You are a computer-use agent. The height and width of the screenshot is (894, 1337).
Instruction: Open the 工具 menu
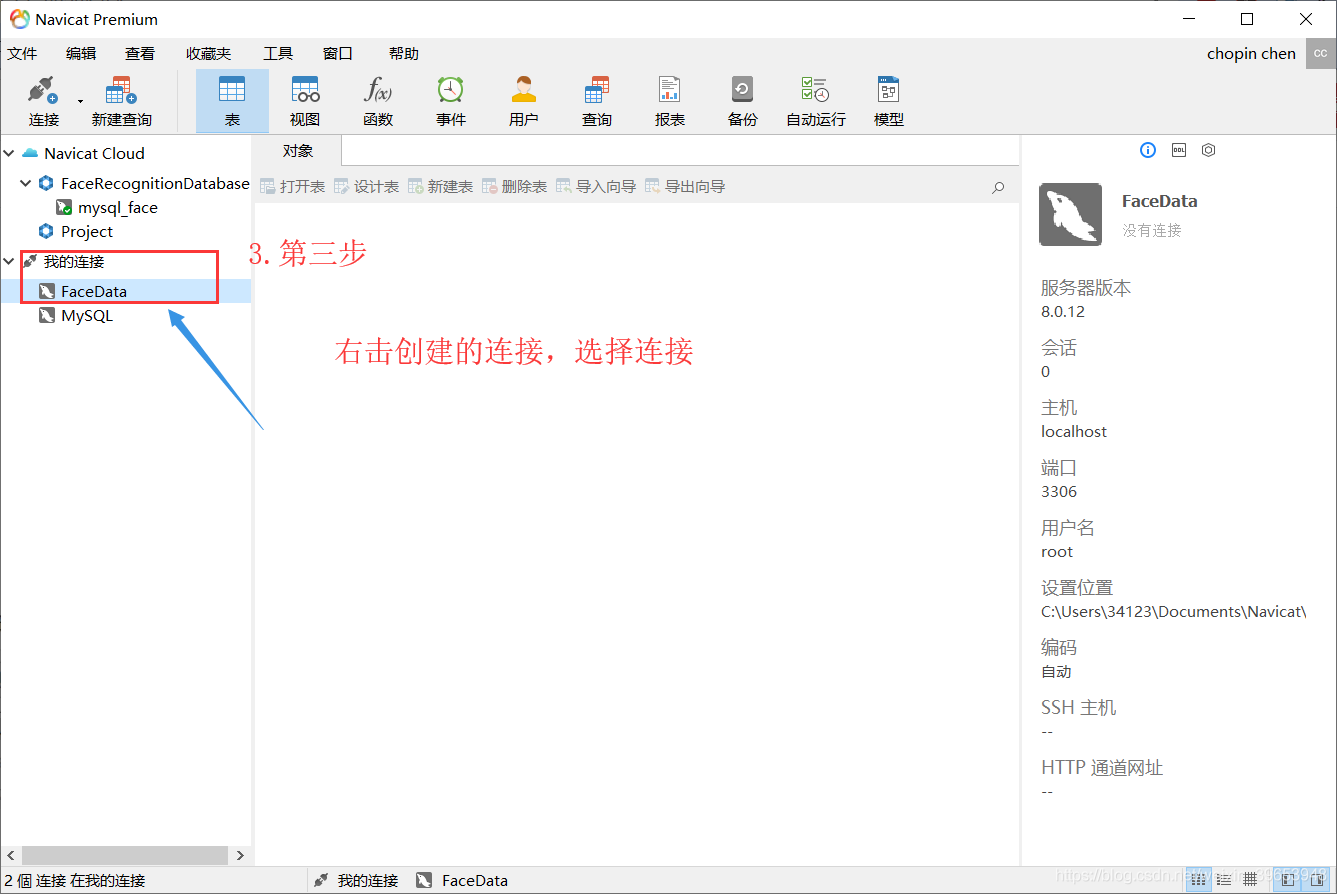278,54
